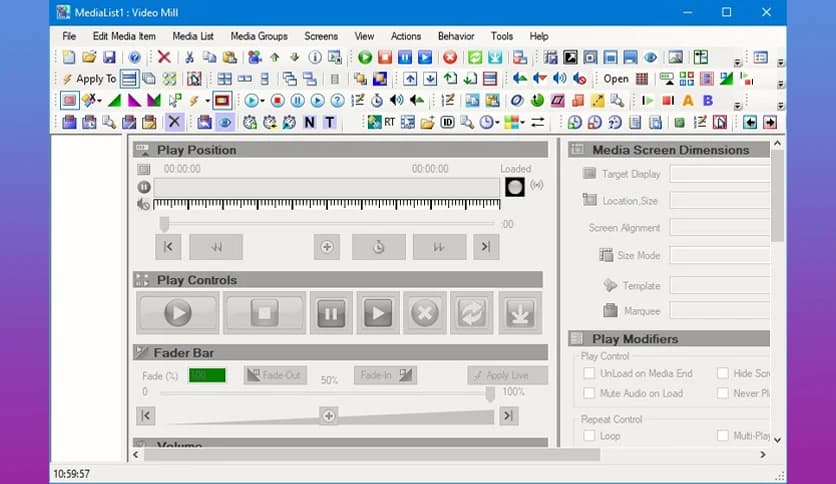
Task: Click the red circle X cancel toolbar icon
Action: [450, 57]
